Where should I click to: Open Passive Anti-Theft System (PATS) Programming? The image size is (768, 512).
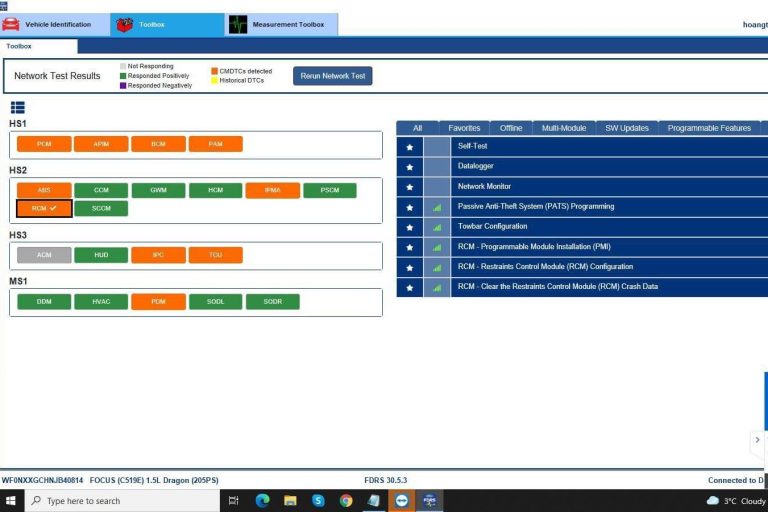pyautogui.click(x=609, y=207)
